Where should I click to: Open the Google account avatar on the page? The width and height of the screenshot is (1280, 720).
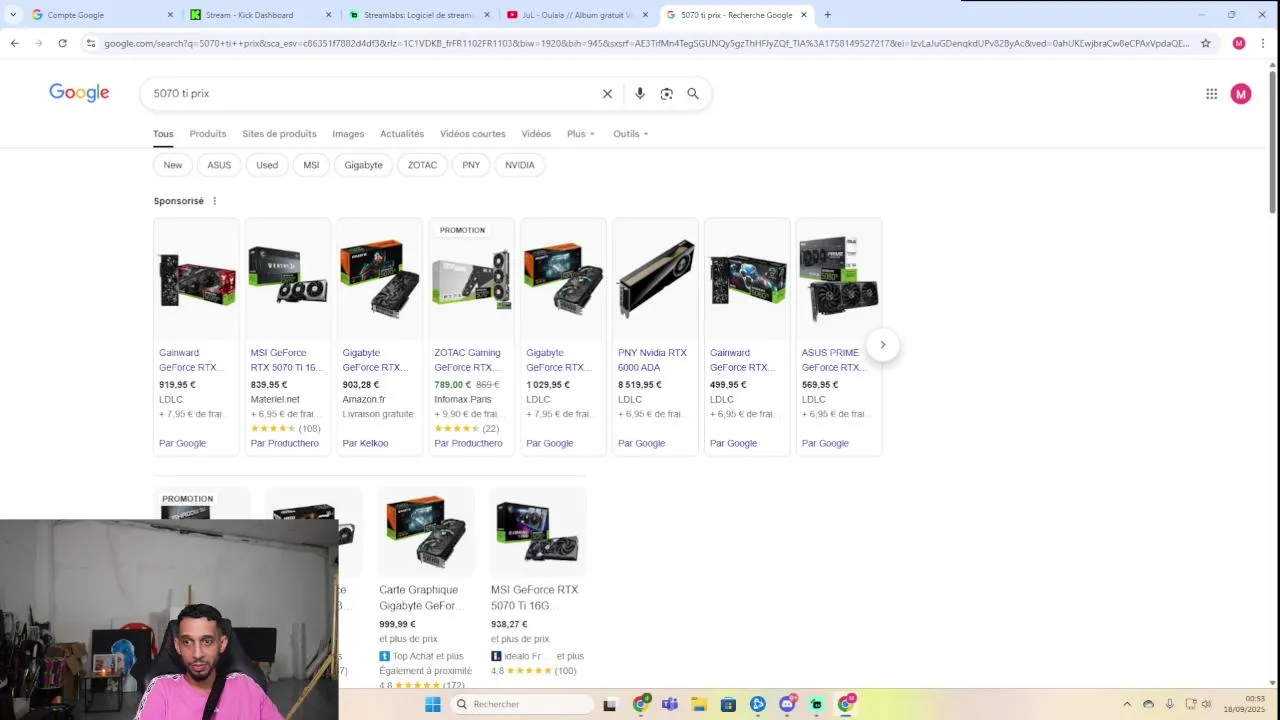[x=1241, y=94]
